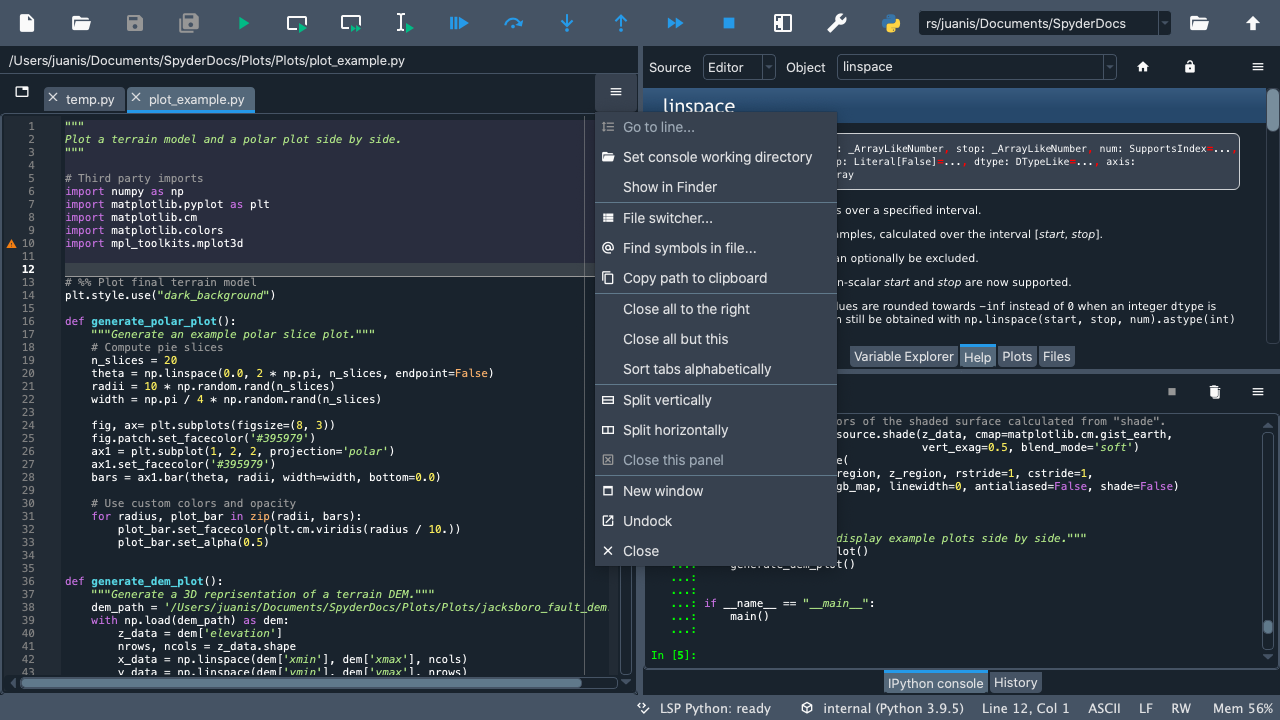Expand the working directory path dropdown
Screen dimensions: 1280x720
point(1164,23)
